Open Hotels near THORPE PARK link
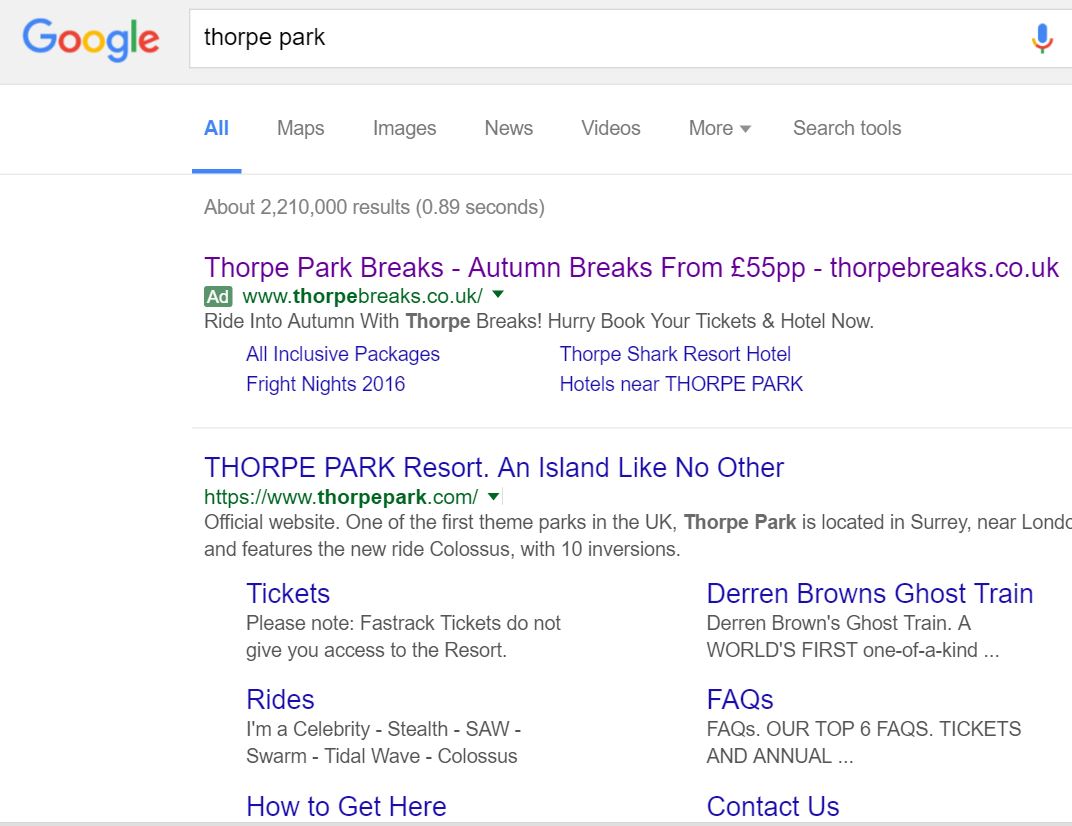Screen dimensions: 1072x826 tap(681, 384)
